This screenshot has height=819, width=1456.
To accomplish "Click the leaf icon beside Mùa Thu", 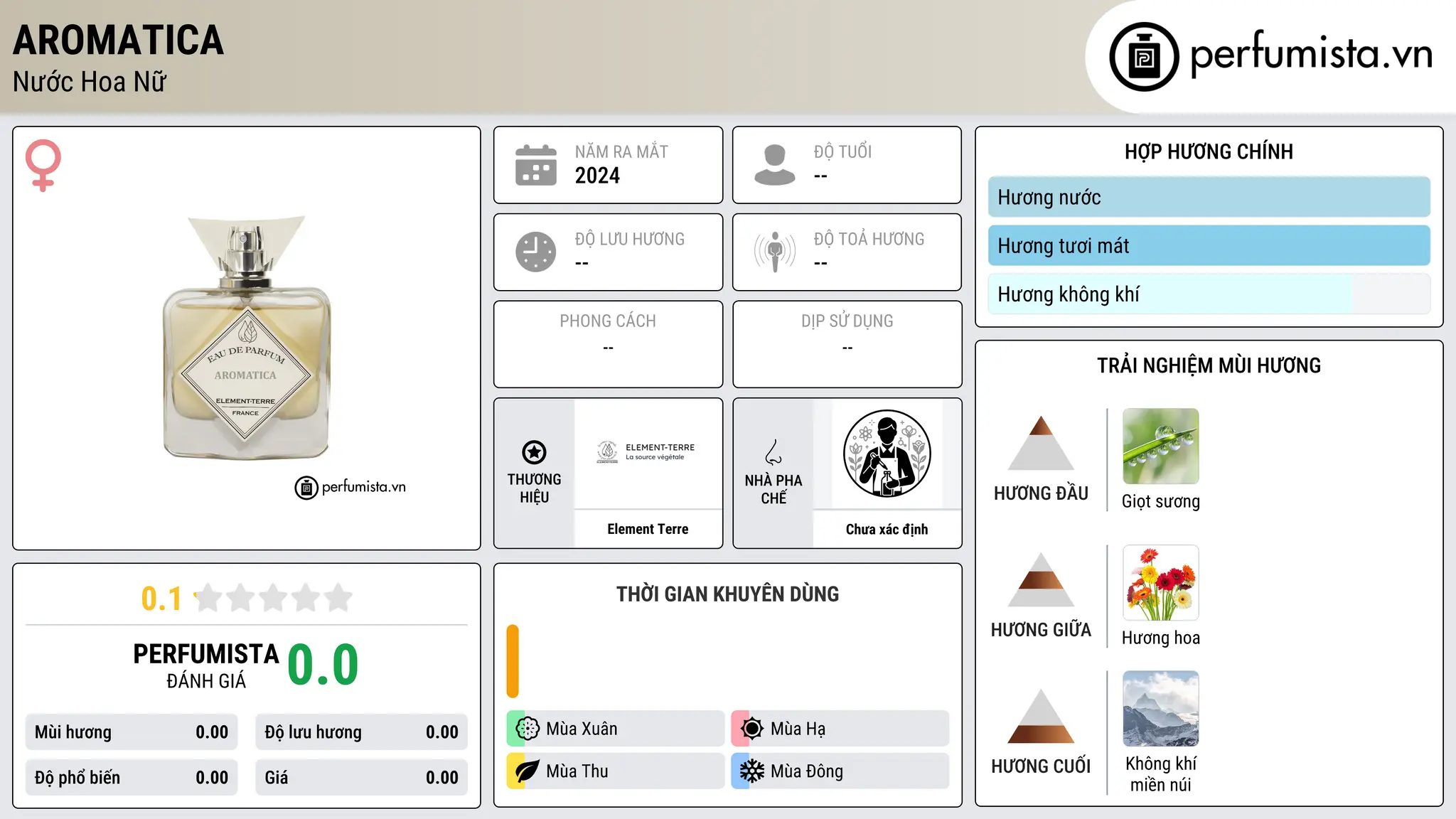I will [528, 771].
